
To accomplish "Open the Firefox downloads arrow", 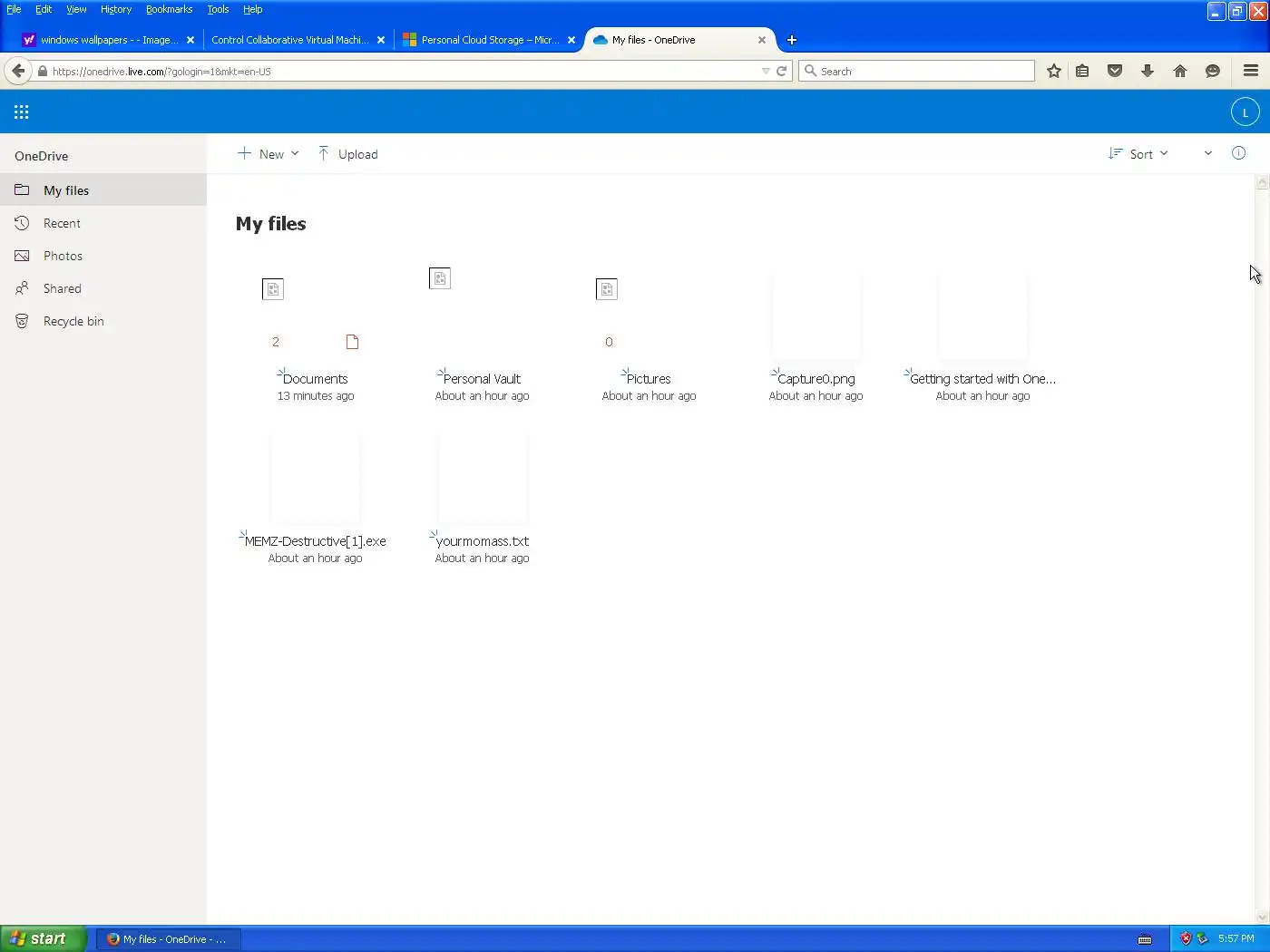I will click(1148, 71).
